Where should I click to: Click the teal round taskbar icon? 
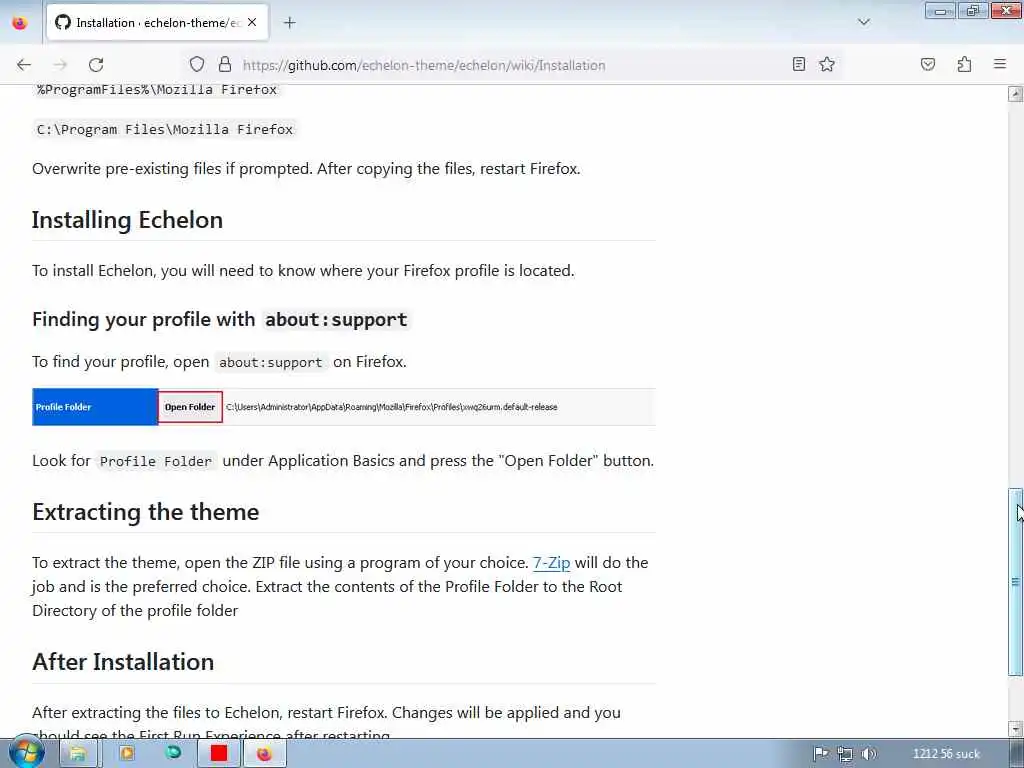pos(173,752)
